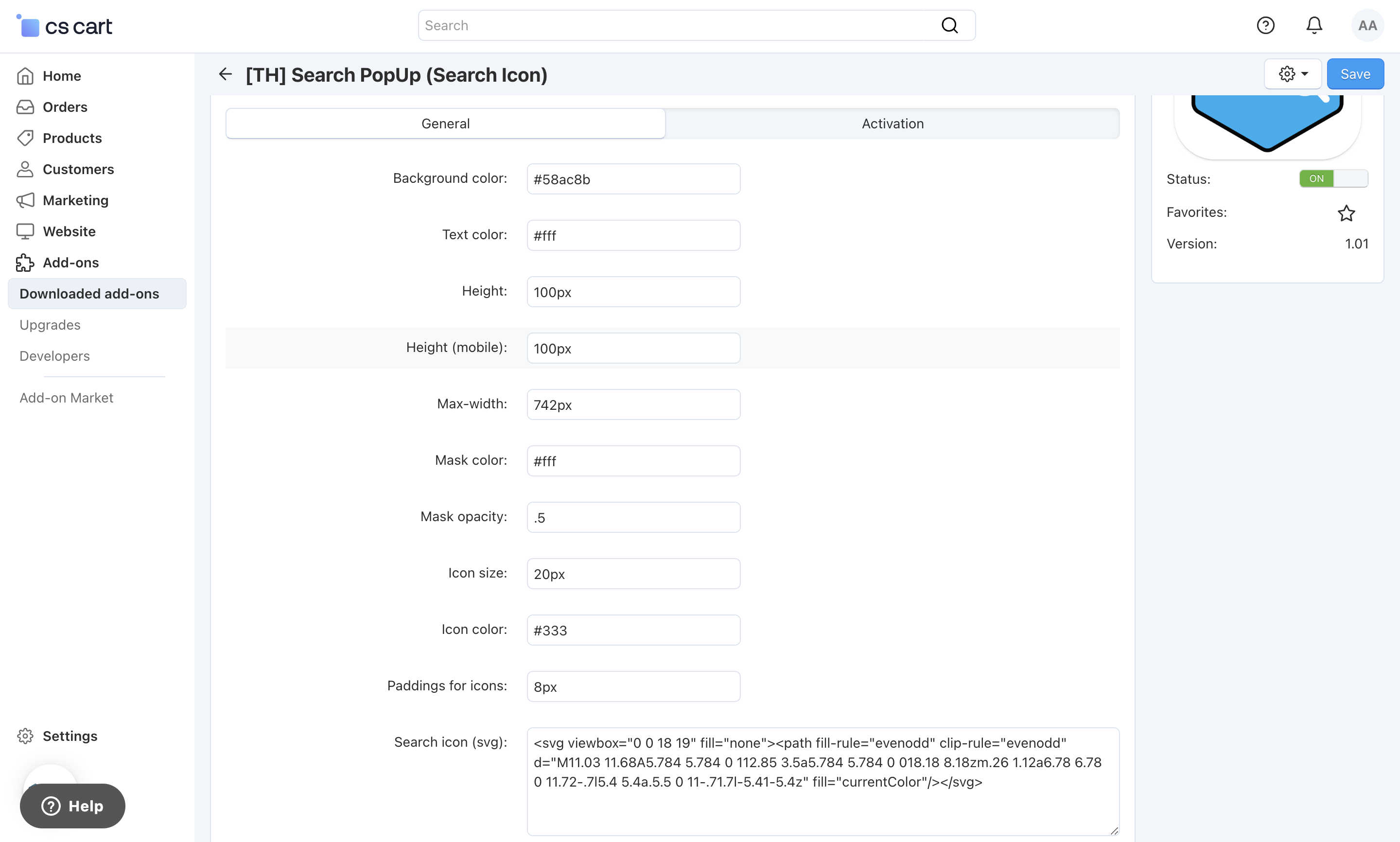1400x842 pixels.
Task: Switch to the Activation tab
Action: pos(892,123)
